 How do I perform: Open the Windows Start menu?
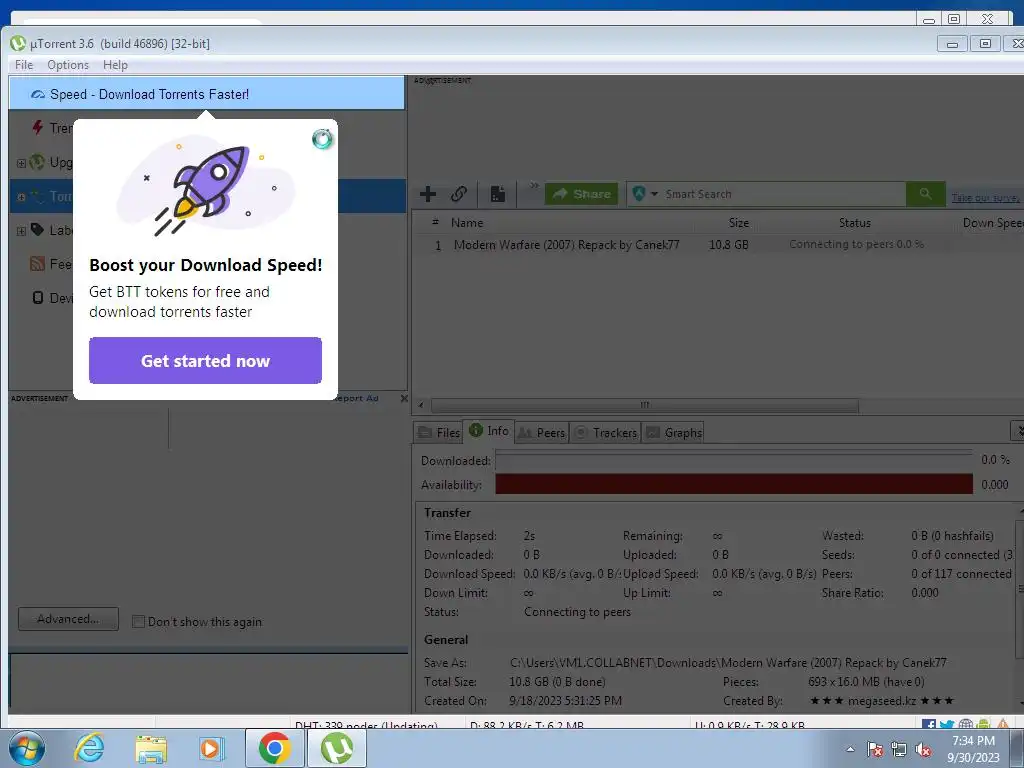[x=27, y=748]
